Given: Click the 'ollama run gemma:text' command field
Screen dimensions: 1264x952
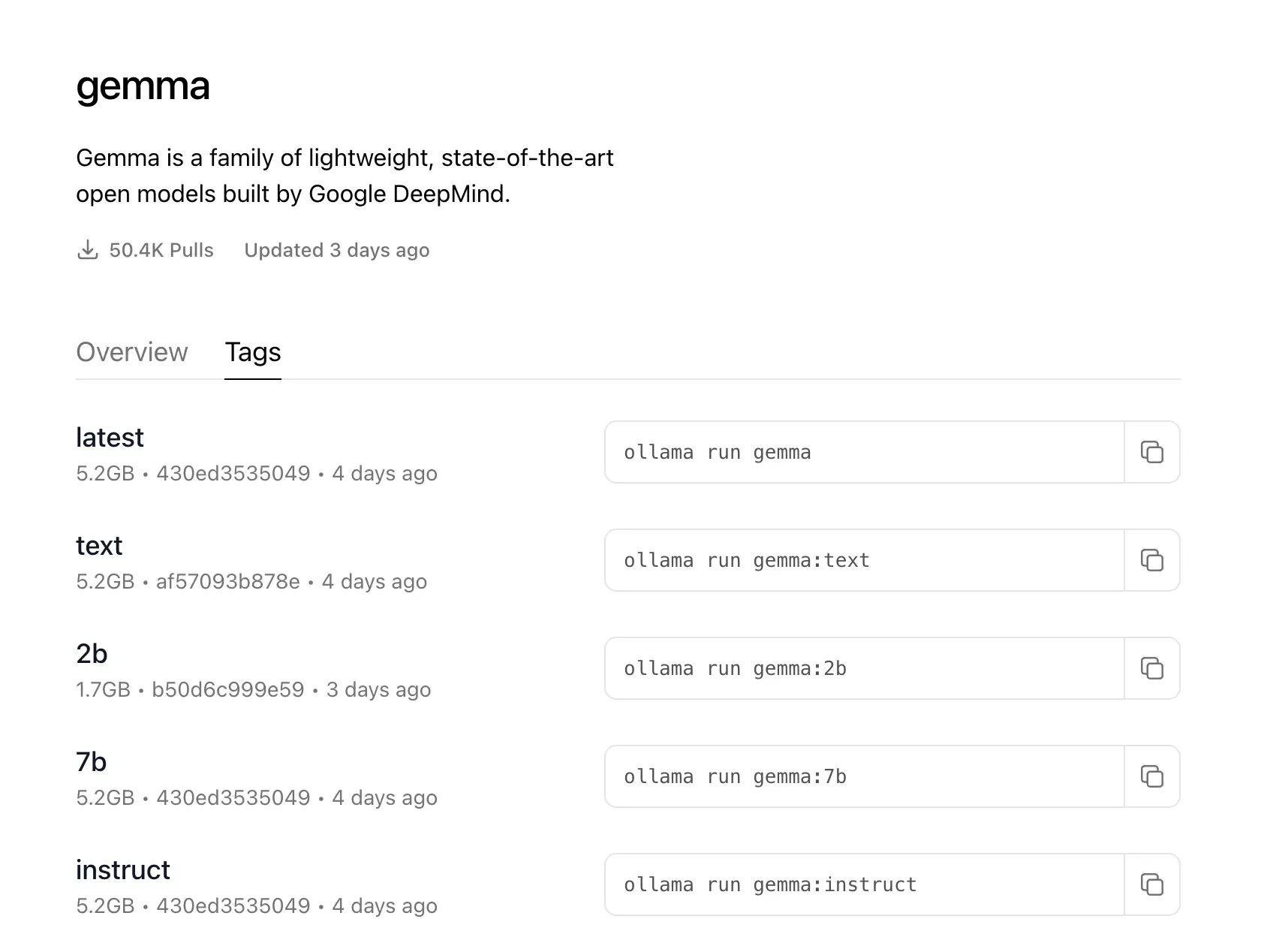Looking at the screenshot, I should [863, 560].
